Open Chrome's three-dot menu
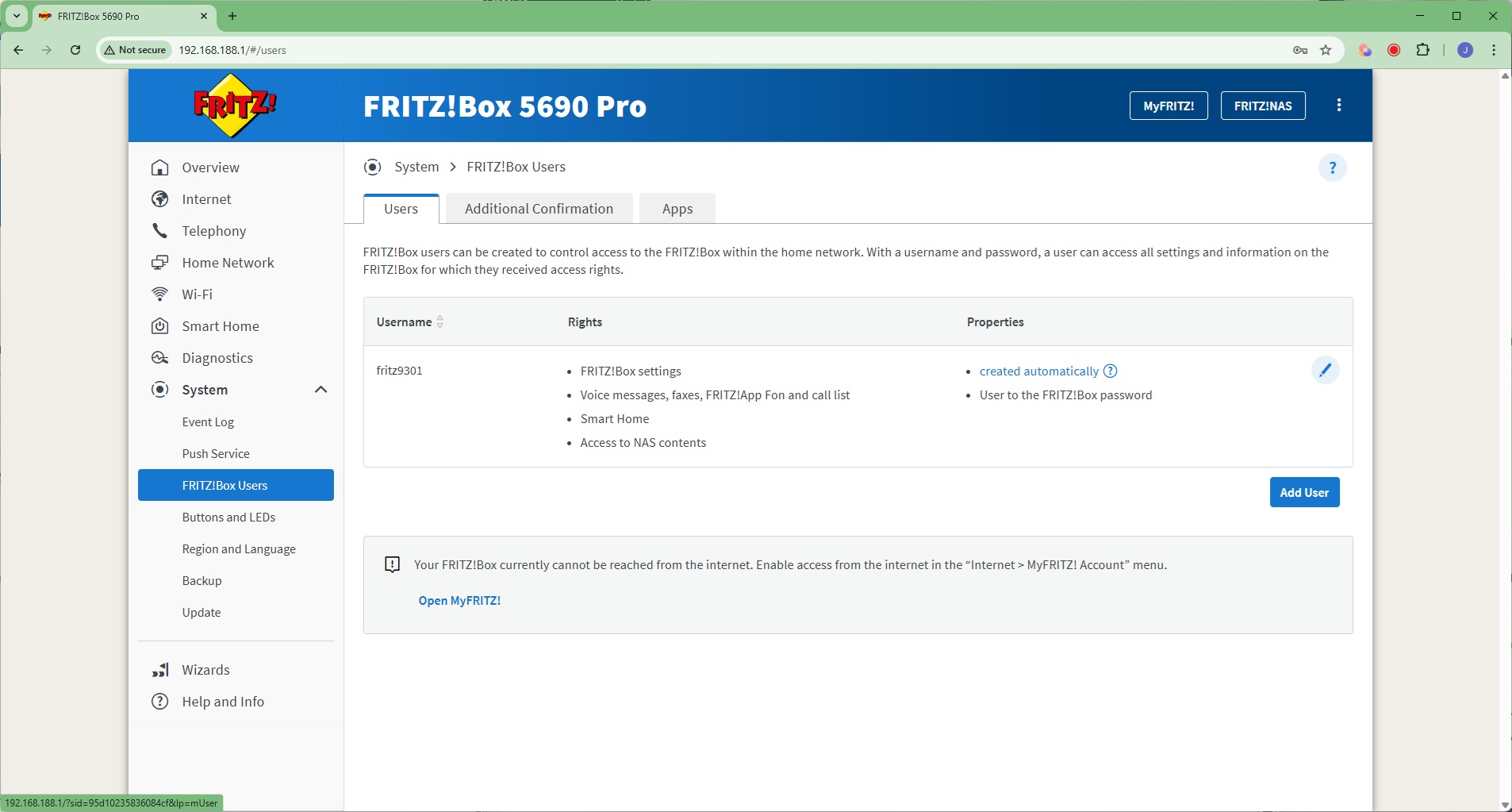 click(x=1494, y=50)
